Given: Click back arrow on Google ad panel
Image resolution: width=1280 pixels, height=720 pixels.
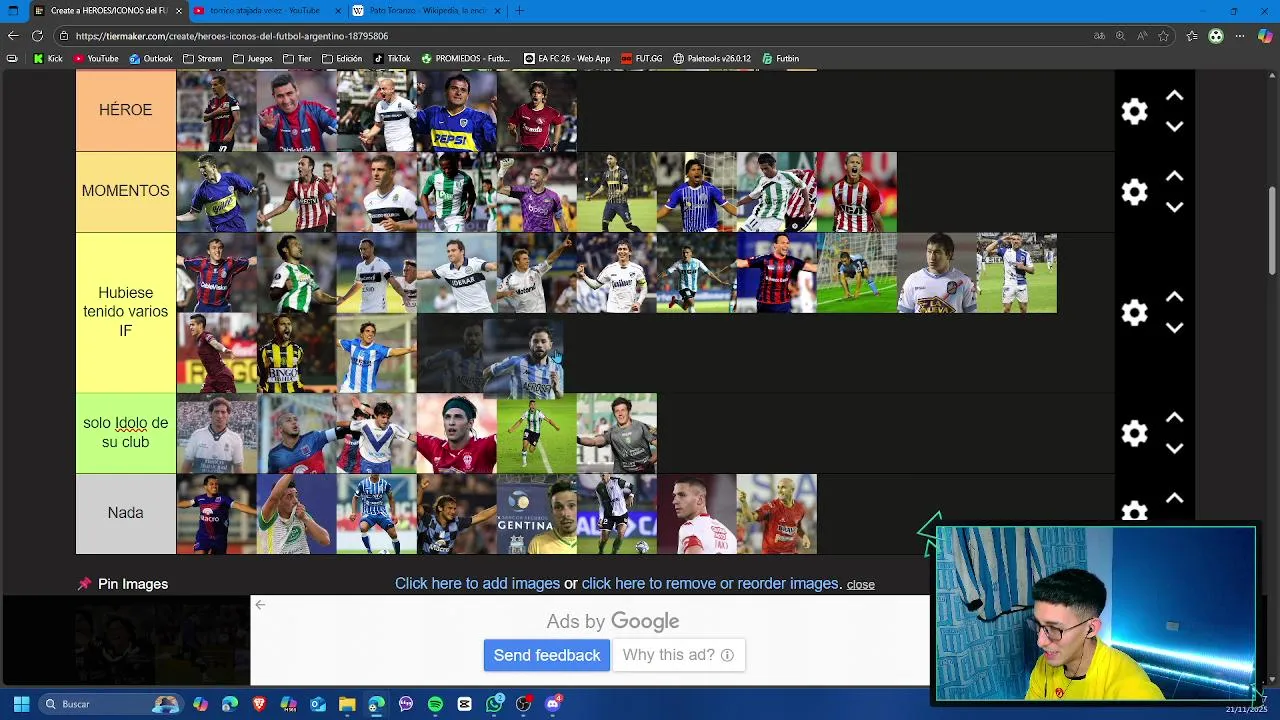Looking at the screenshot, I should pyautogui.click(x=260, y=604).
